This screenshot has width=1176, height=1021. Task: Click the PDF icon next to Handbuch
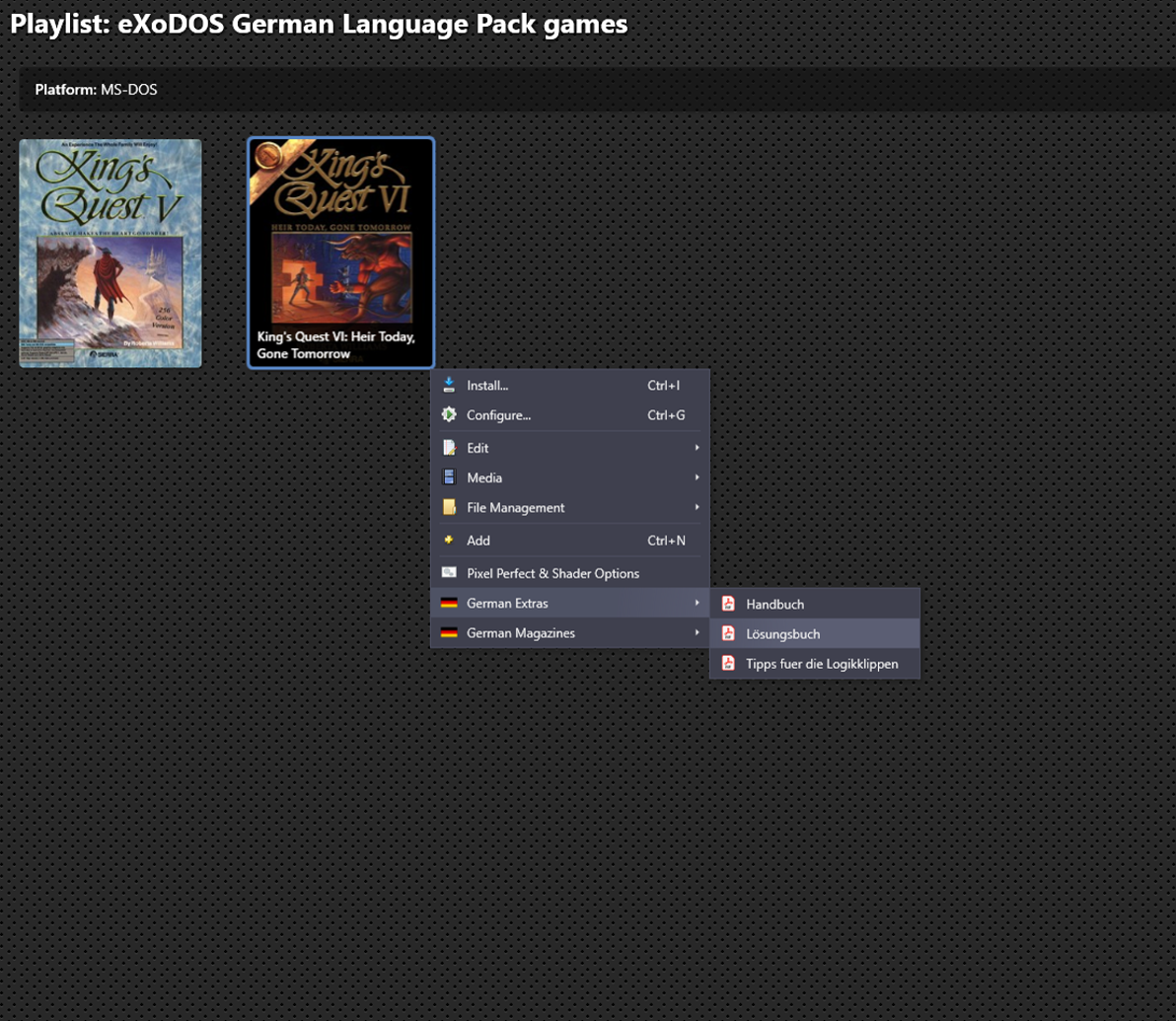click(x=727, y=603)
